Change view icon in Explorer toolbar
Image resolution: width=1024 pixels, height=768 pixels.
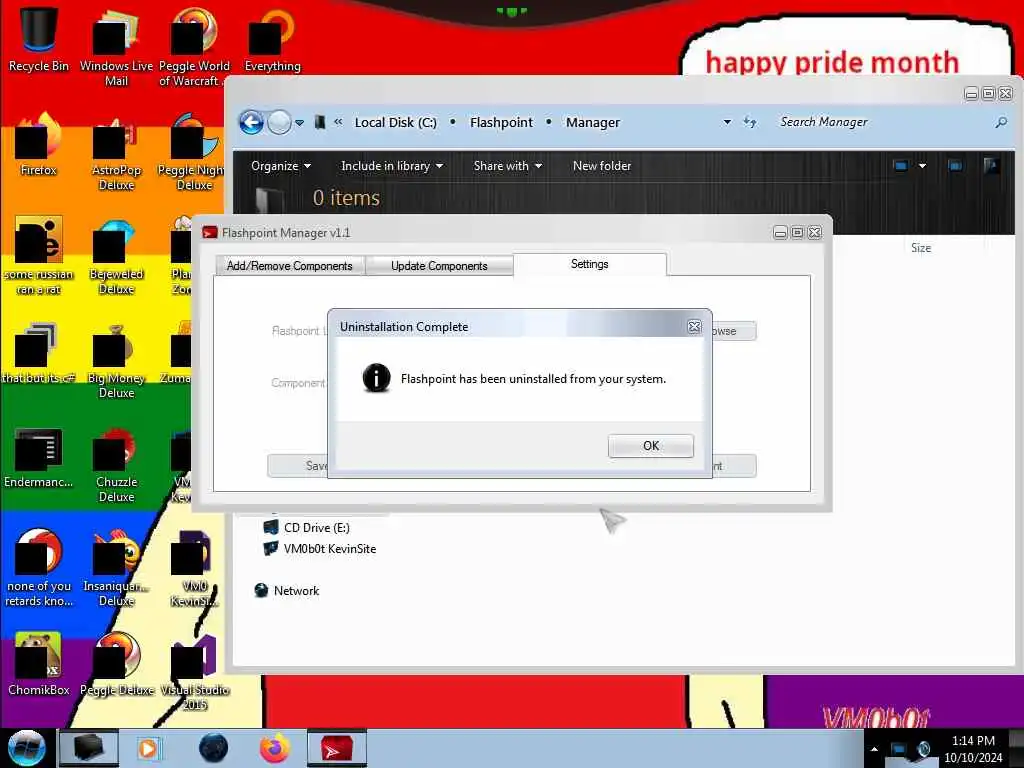[900, 166]
